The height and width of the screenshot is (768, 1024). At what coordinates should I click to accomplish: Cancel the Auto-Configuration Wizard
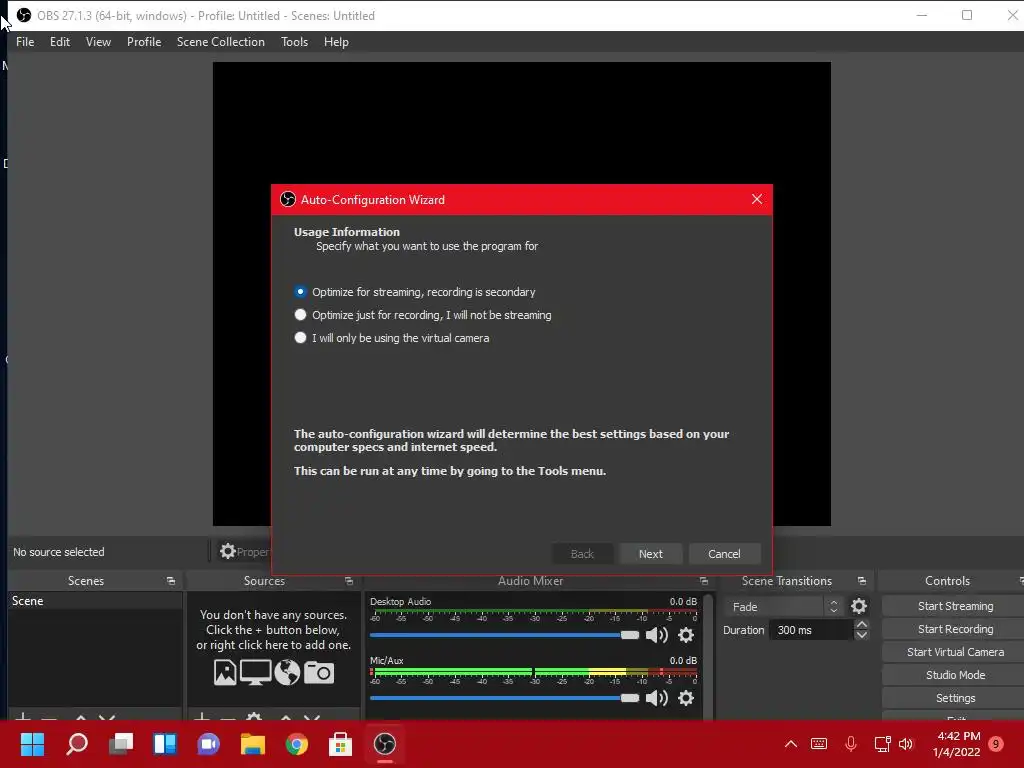pyautogui.click(x=724, y=554)
